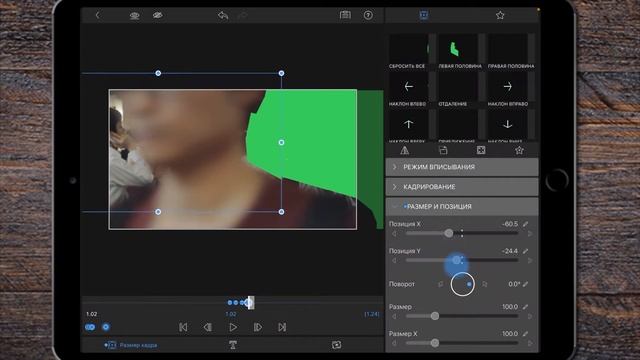The image size is (640, 360).
Task: Click the Размер slider handle
Action: (x=435, y=316)
